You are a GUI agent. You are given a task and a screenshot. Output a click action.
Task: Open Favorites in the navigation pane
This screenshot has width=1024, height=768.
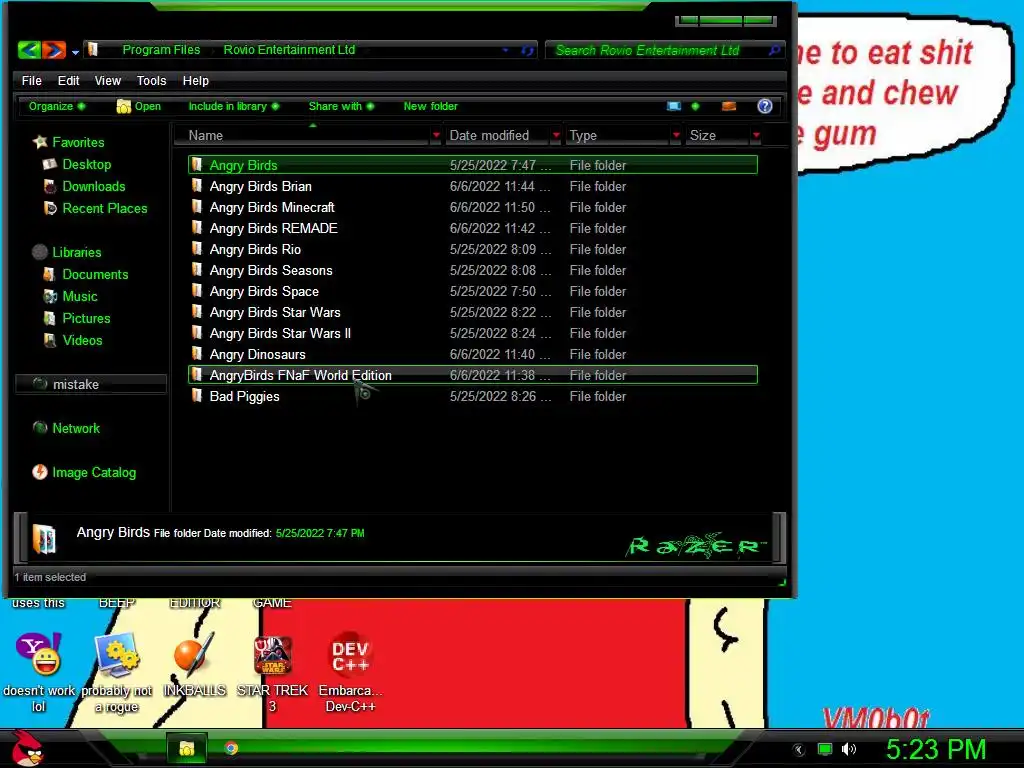pyautogui.click(x=69, y=142)
